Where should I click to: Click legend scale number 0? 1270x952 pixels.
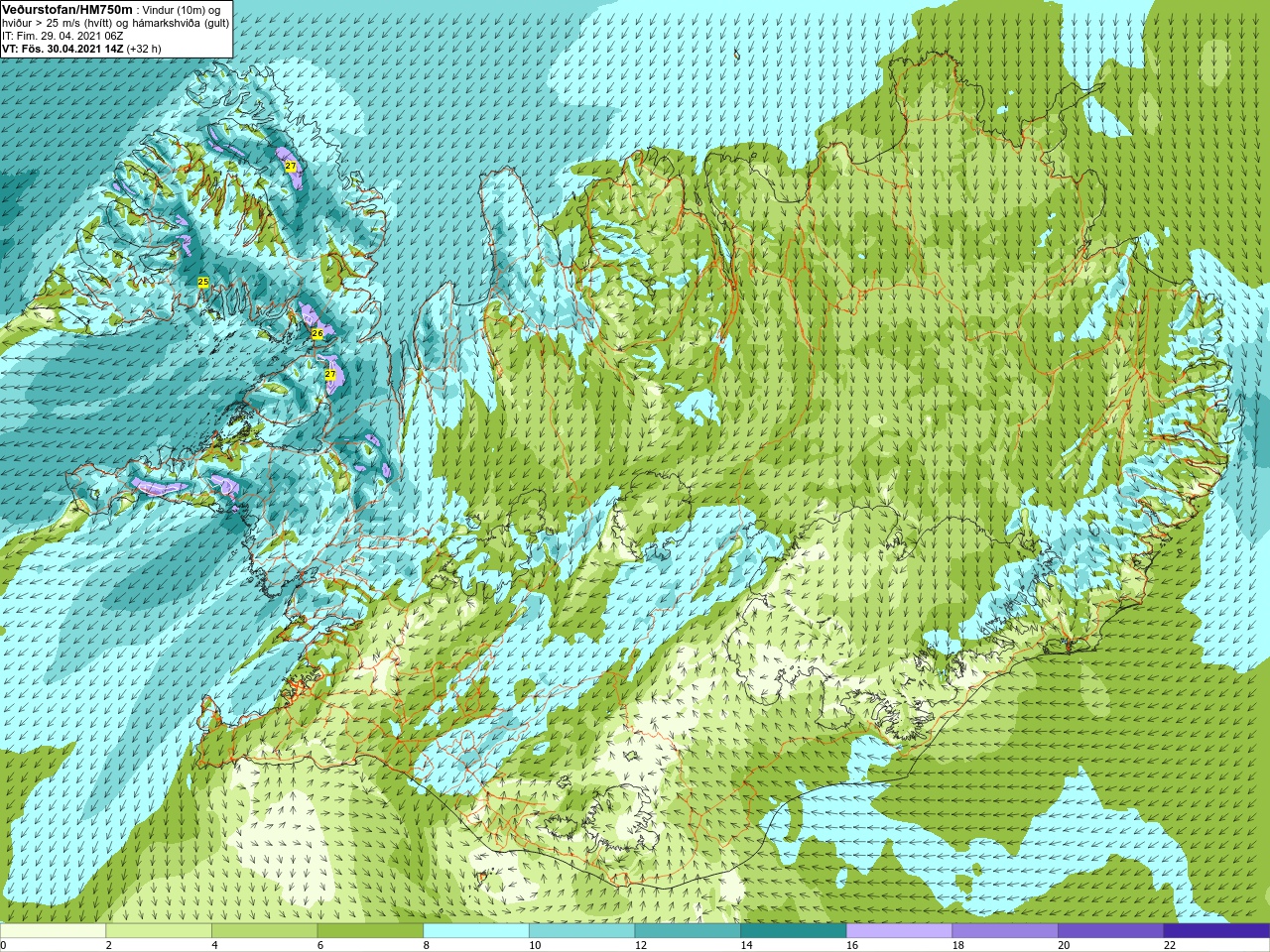[x=4, y=945]
